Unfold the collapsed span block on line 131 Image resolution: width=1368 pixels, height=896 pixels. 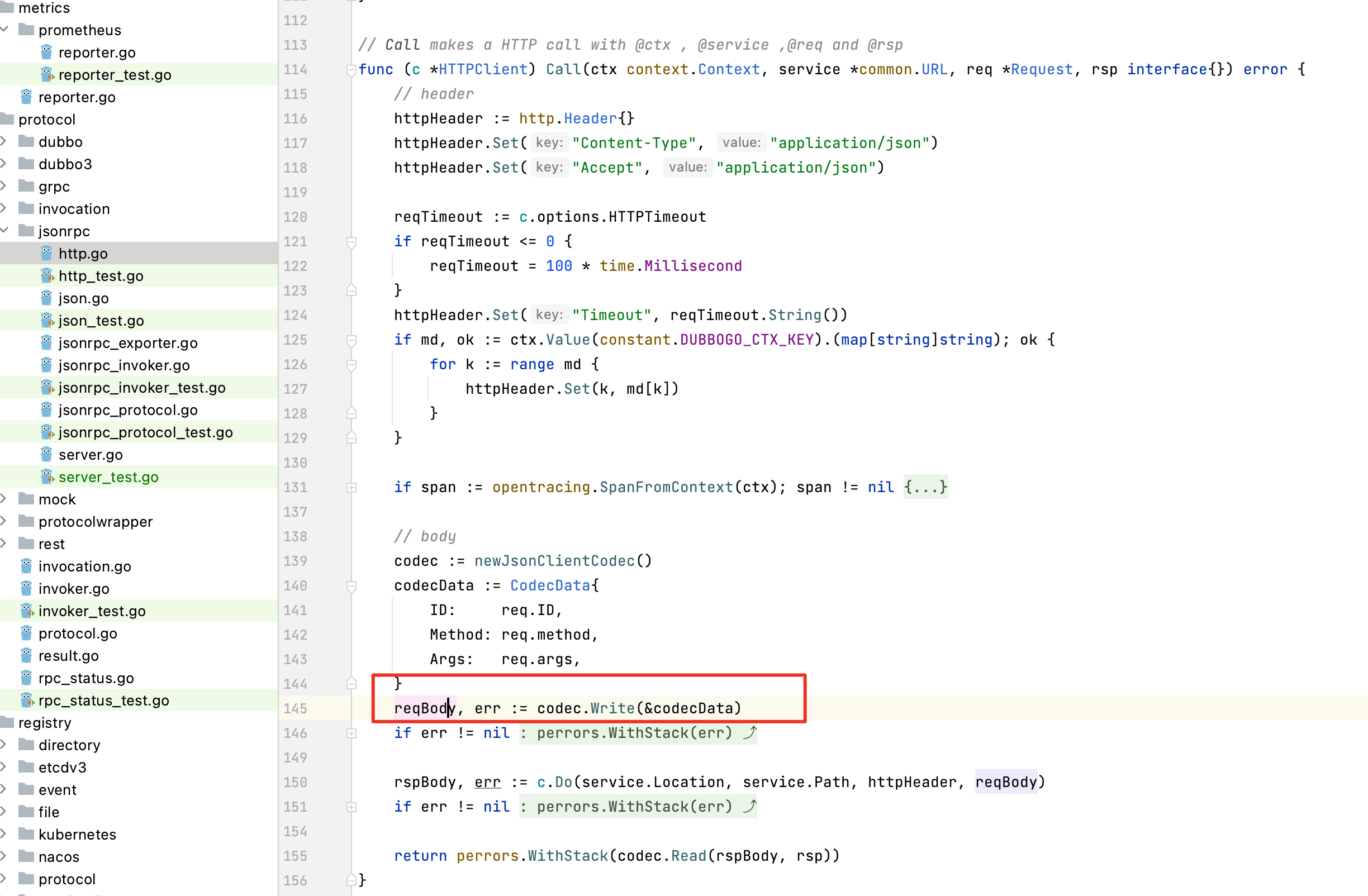[x=351, y=488]
